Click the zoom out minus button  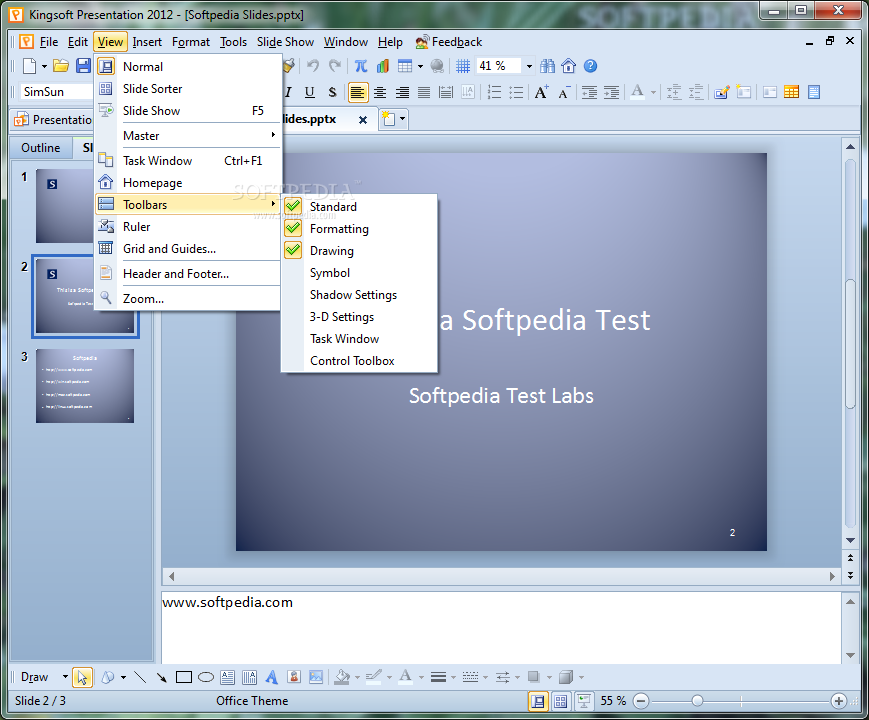(x=641, y=701)
